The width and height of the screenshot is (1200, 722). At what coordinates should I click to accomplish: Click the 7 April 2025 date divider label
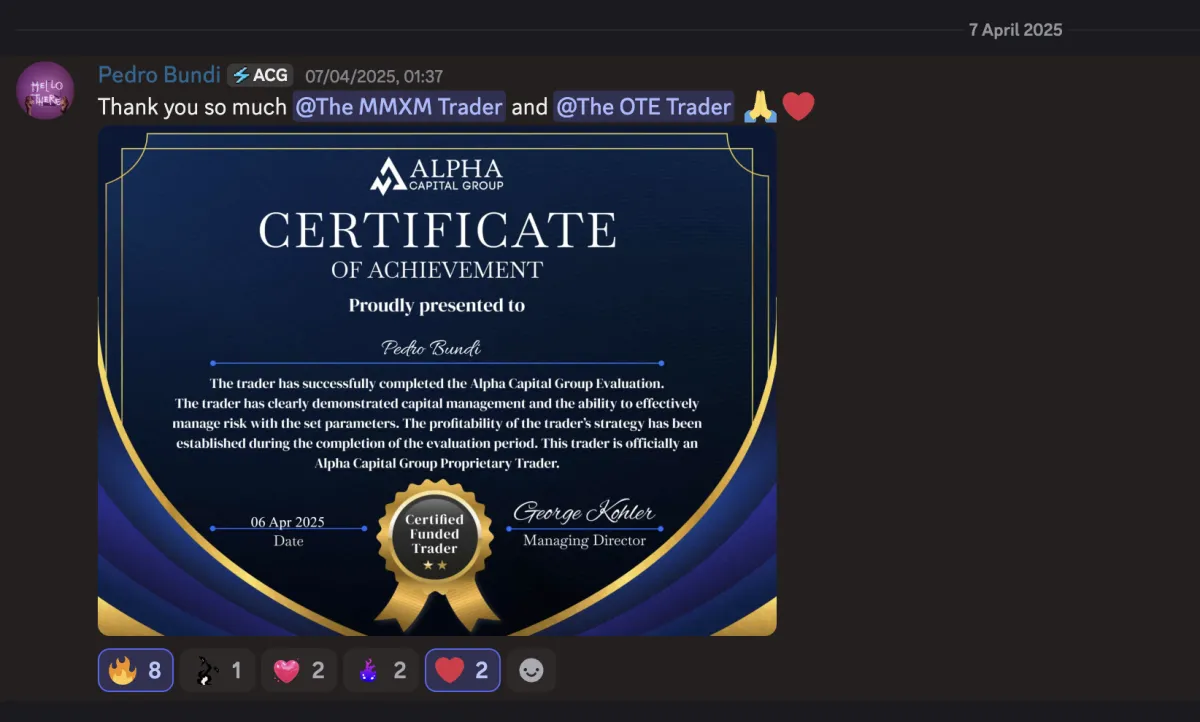click(x=1015, y=30)
